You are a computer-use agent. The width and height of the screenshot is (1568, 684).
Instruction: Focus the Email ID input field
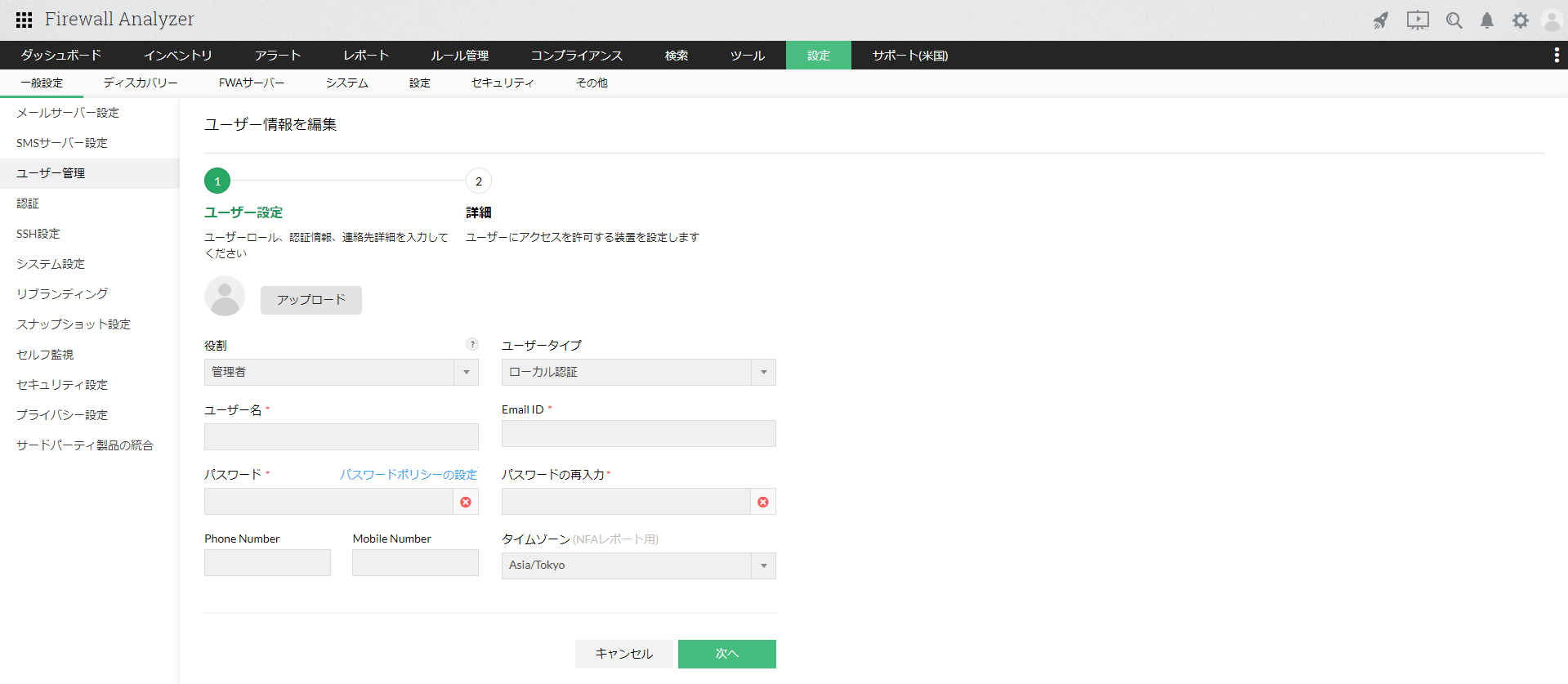pos(639,433)
